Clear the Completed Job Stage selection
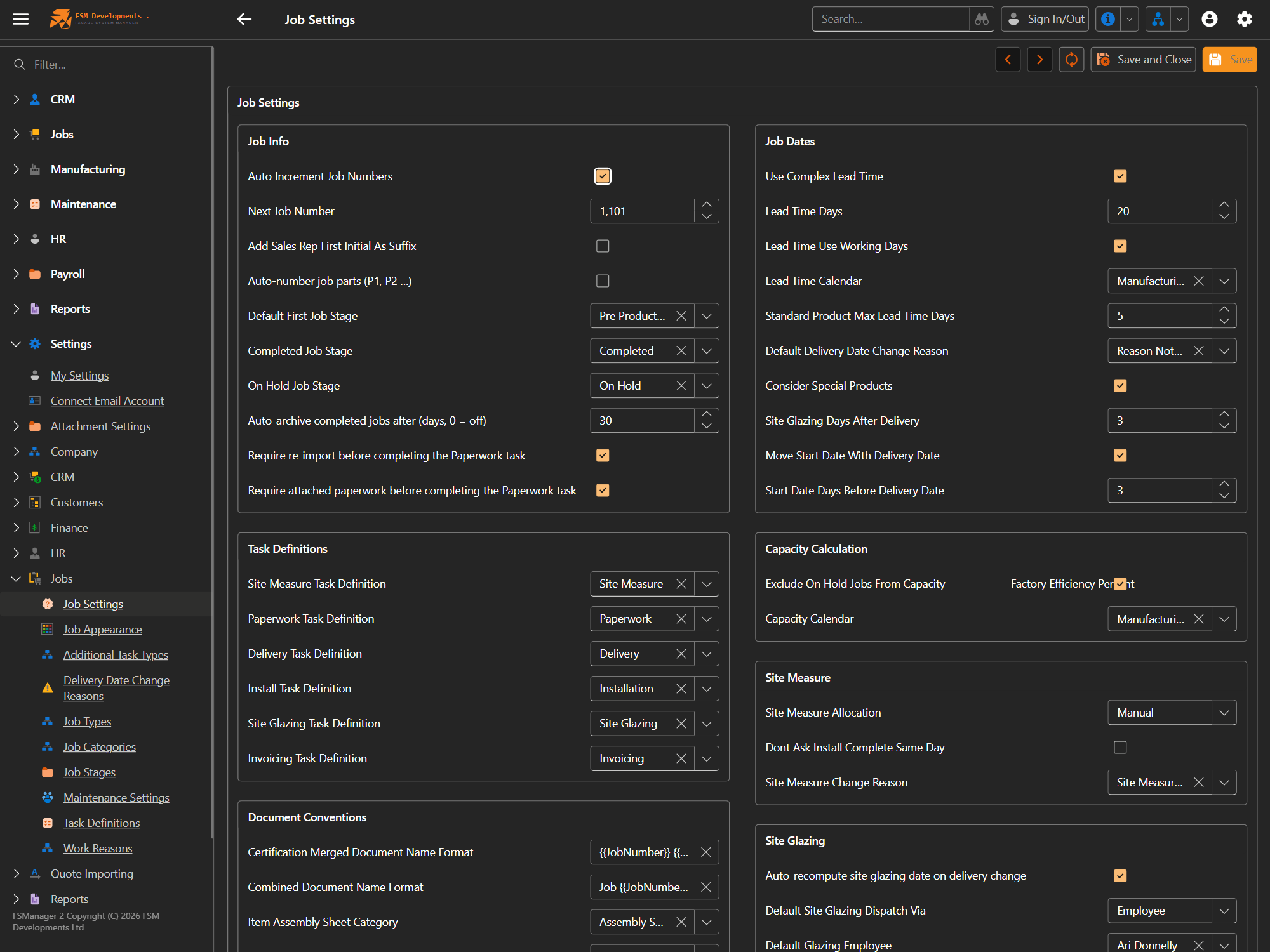 pyautogui.click(x=681, y=351)
